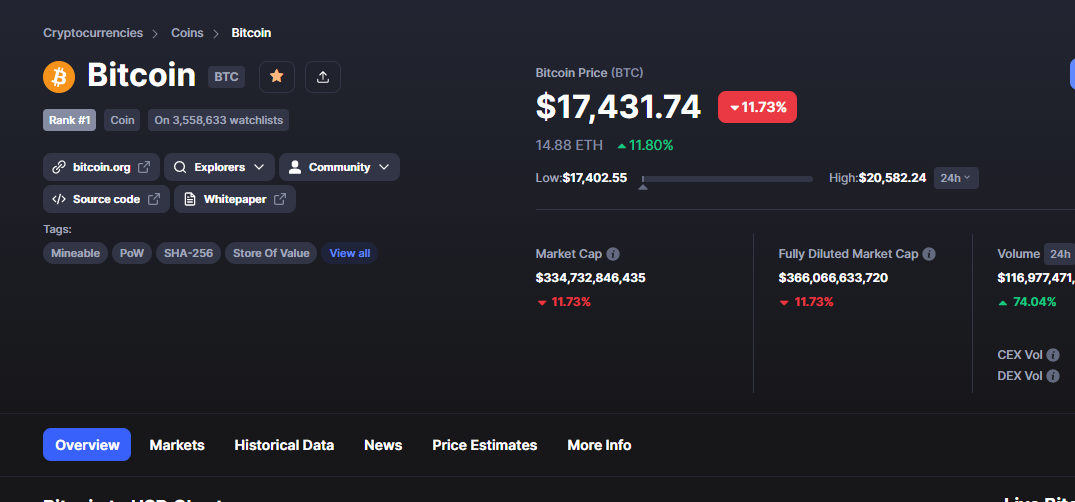Click View all tags
This screenshot has height=502, width=1075.
[350, 253]
